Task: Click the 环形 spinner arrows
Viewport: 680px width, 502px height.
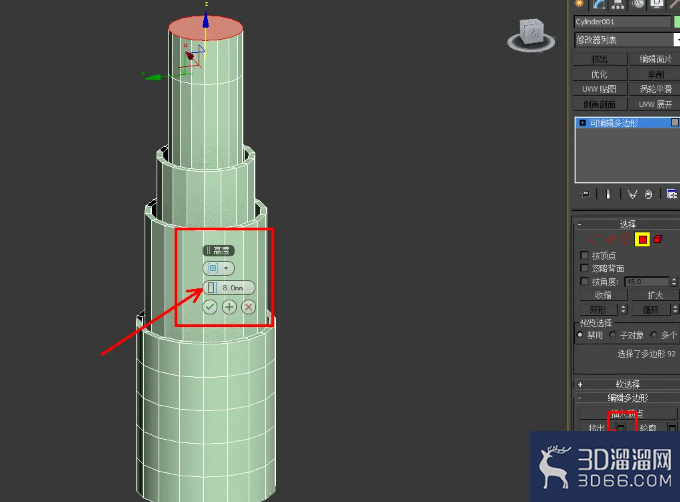Action: pos(624,310)
